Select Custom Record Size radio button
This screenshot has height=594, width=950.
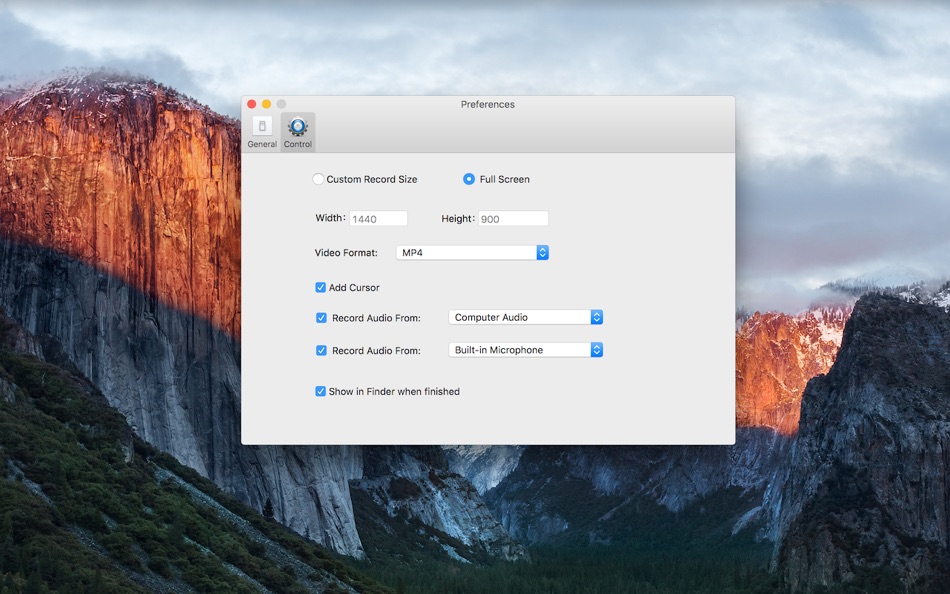point(318,179)
